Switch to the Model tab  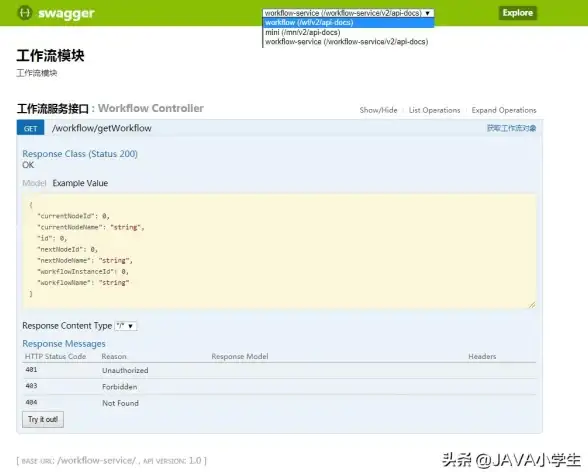click(x=34, y=183)
